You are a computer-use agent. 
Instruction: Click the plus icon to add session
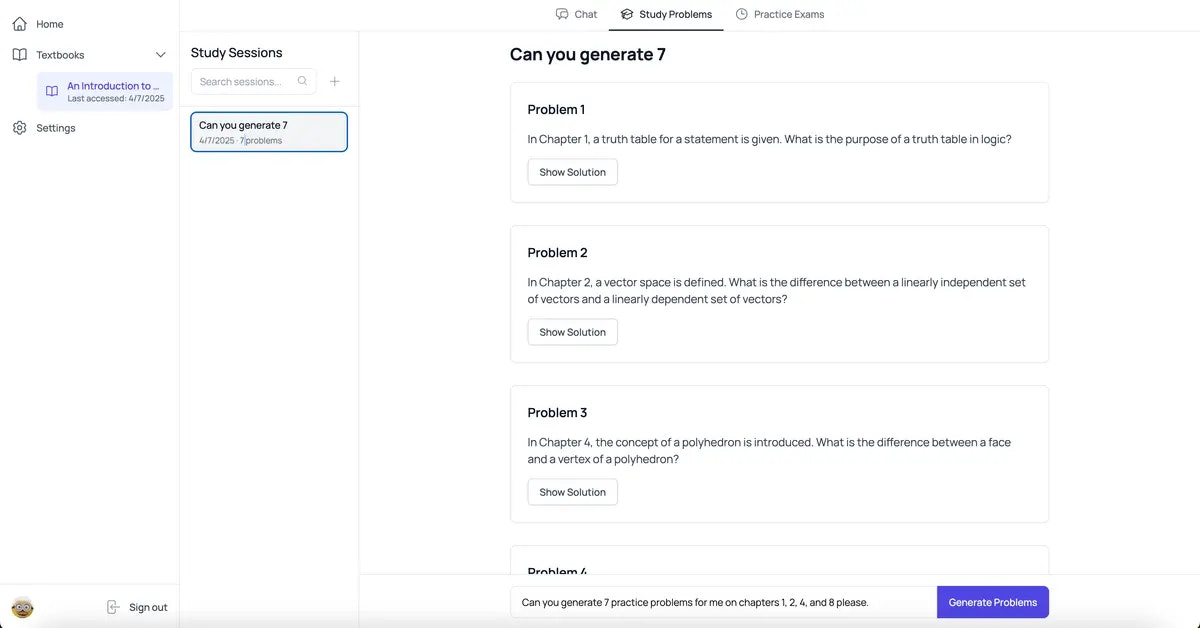coord(335,82)
